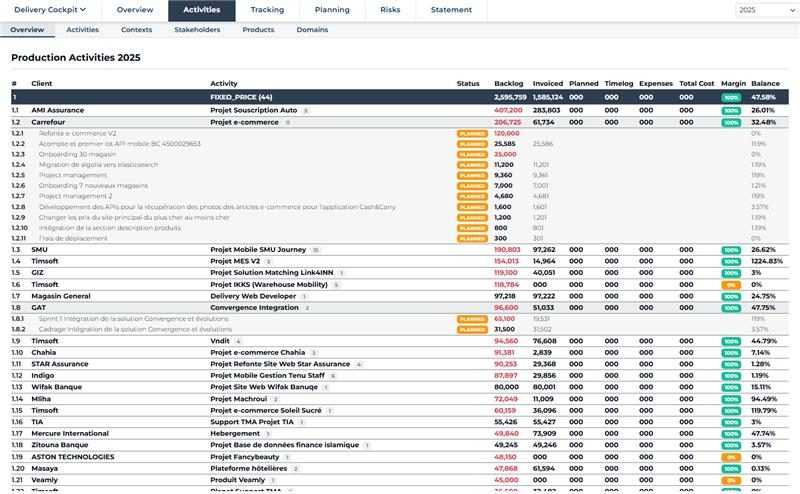
Task: Click the Backlog column header
Action: coord(508,83)
